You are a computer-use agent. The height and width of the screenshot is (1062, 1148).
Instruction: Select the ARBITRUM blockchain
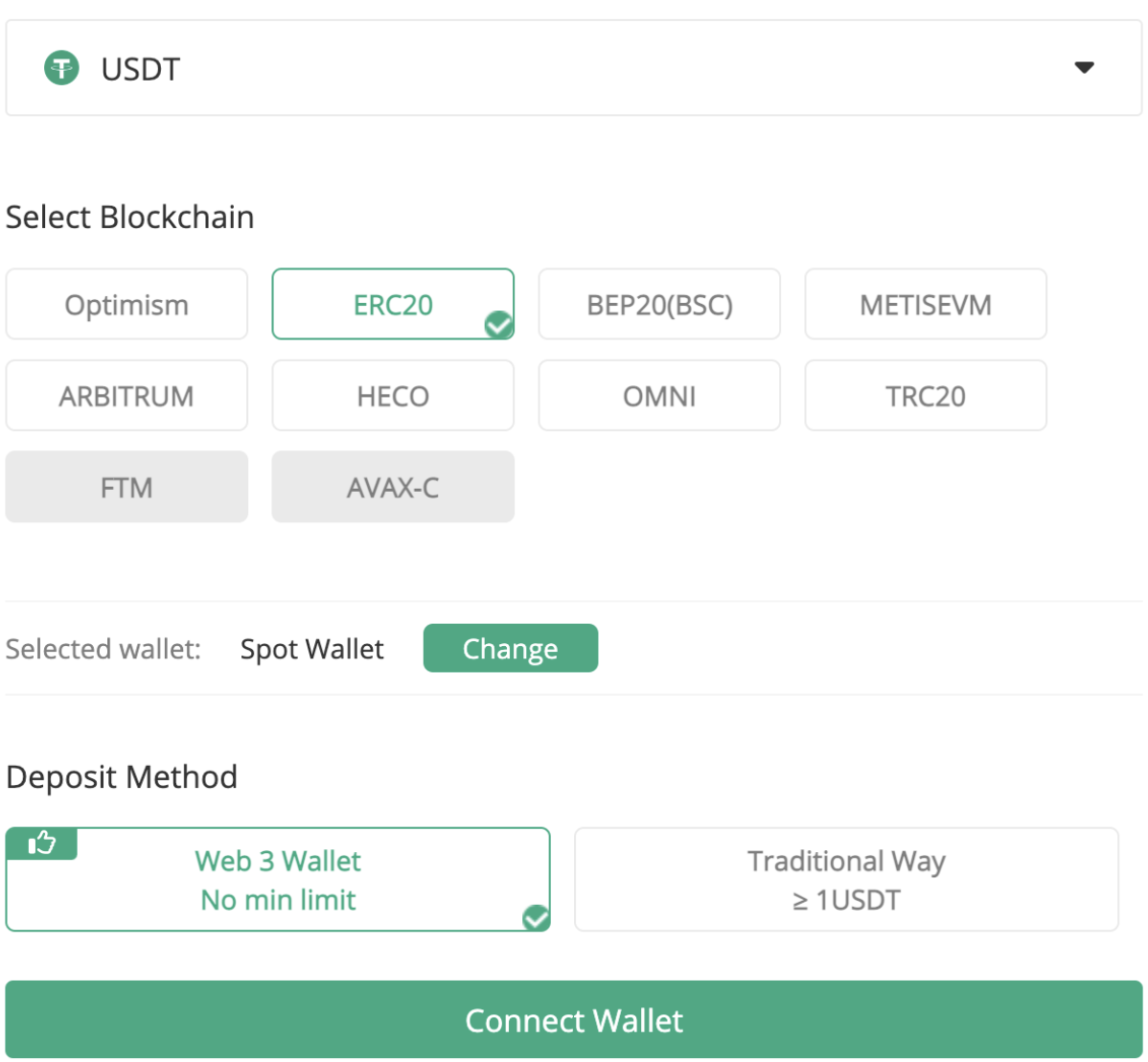coord(126,396)
